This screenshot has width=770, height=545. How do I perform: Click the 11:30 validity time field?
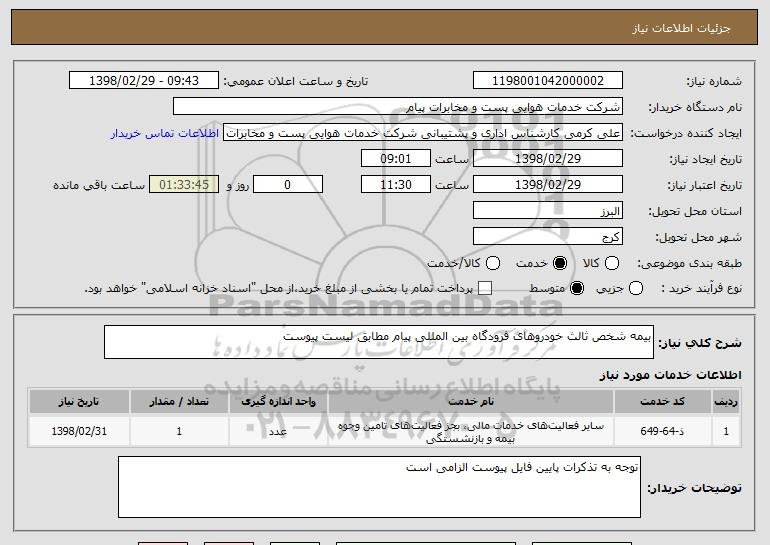point(396,185)
